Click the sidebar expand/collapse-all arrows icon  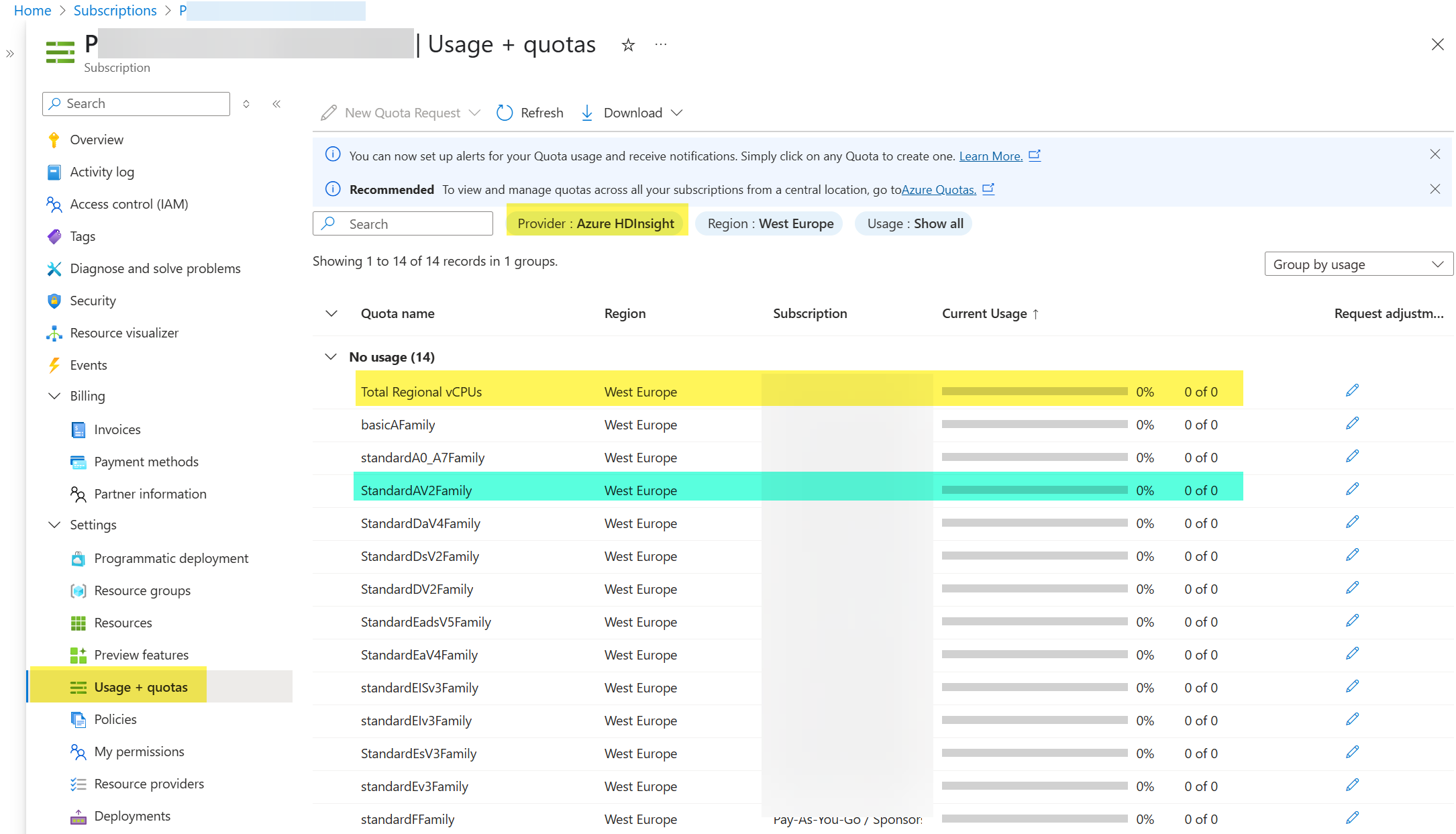(246, 104)
